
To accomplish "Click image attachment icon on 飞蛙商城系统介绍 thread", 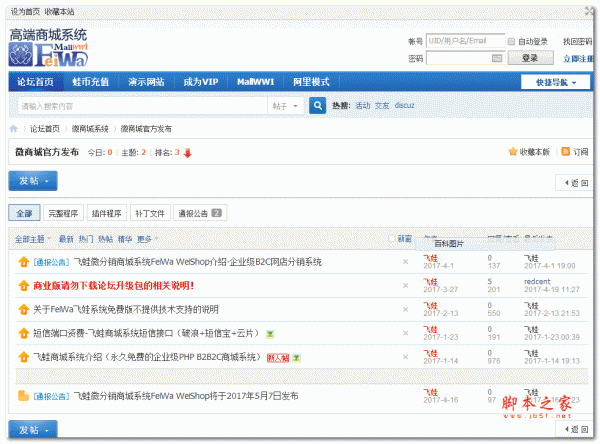I will [x=296, y=358].
